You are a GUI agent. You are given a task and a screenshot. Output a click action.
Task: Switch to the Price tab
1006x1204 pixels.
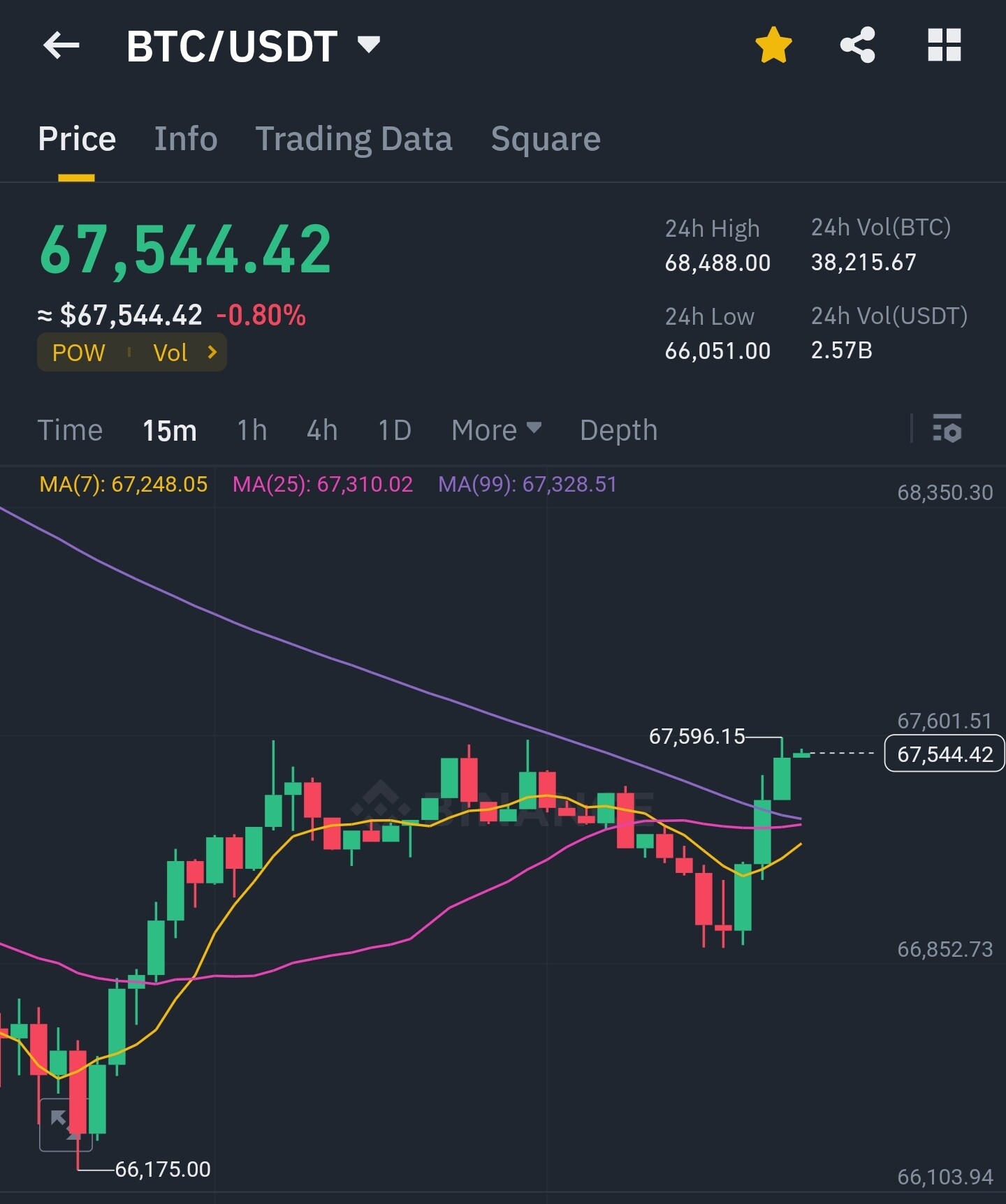click(77, 139)
